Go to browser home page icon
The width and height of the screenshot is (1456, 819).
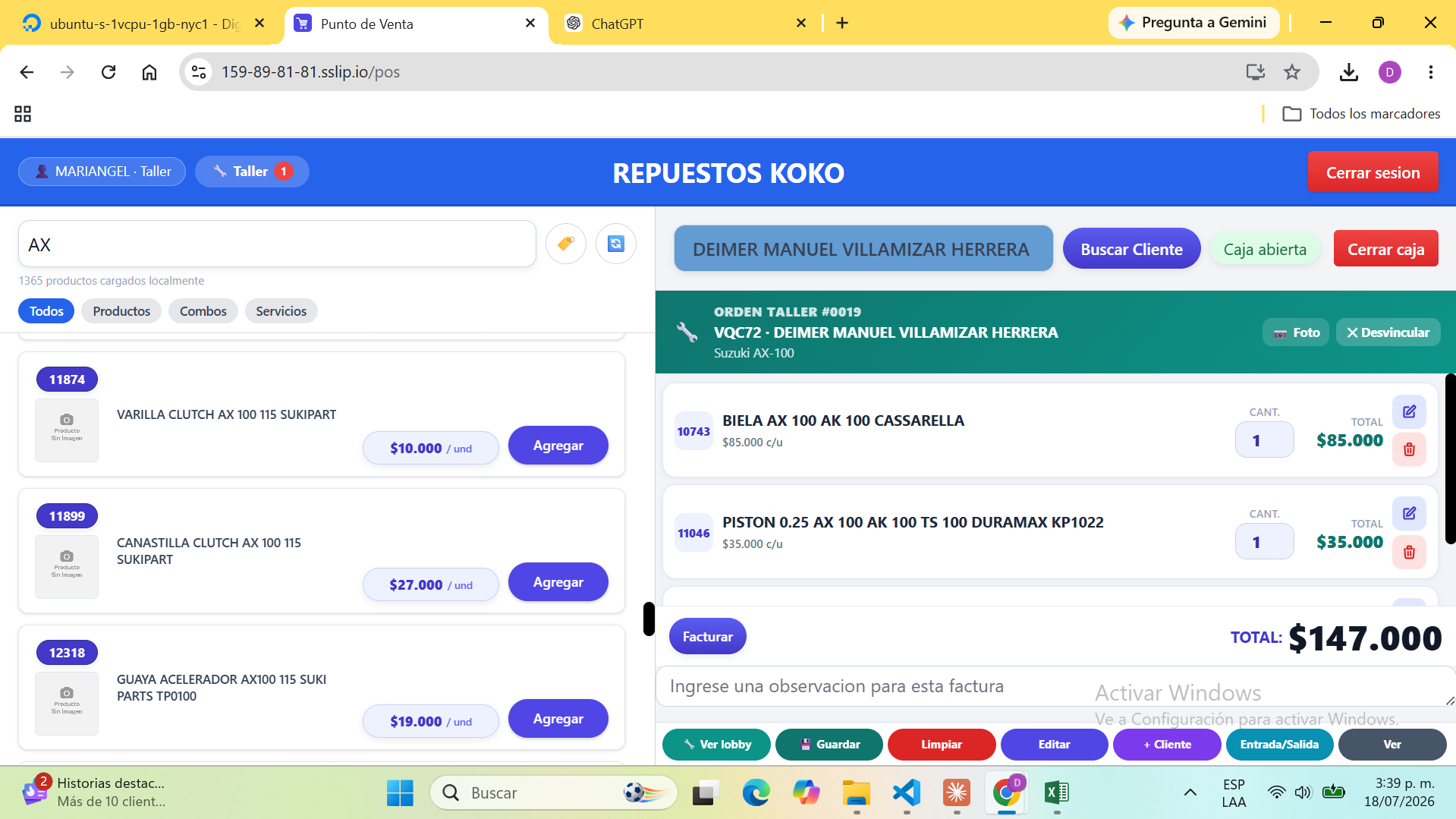(149, 72)
